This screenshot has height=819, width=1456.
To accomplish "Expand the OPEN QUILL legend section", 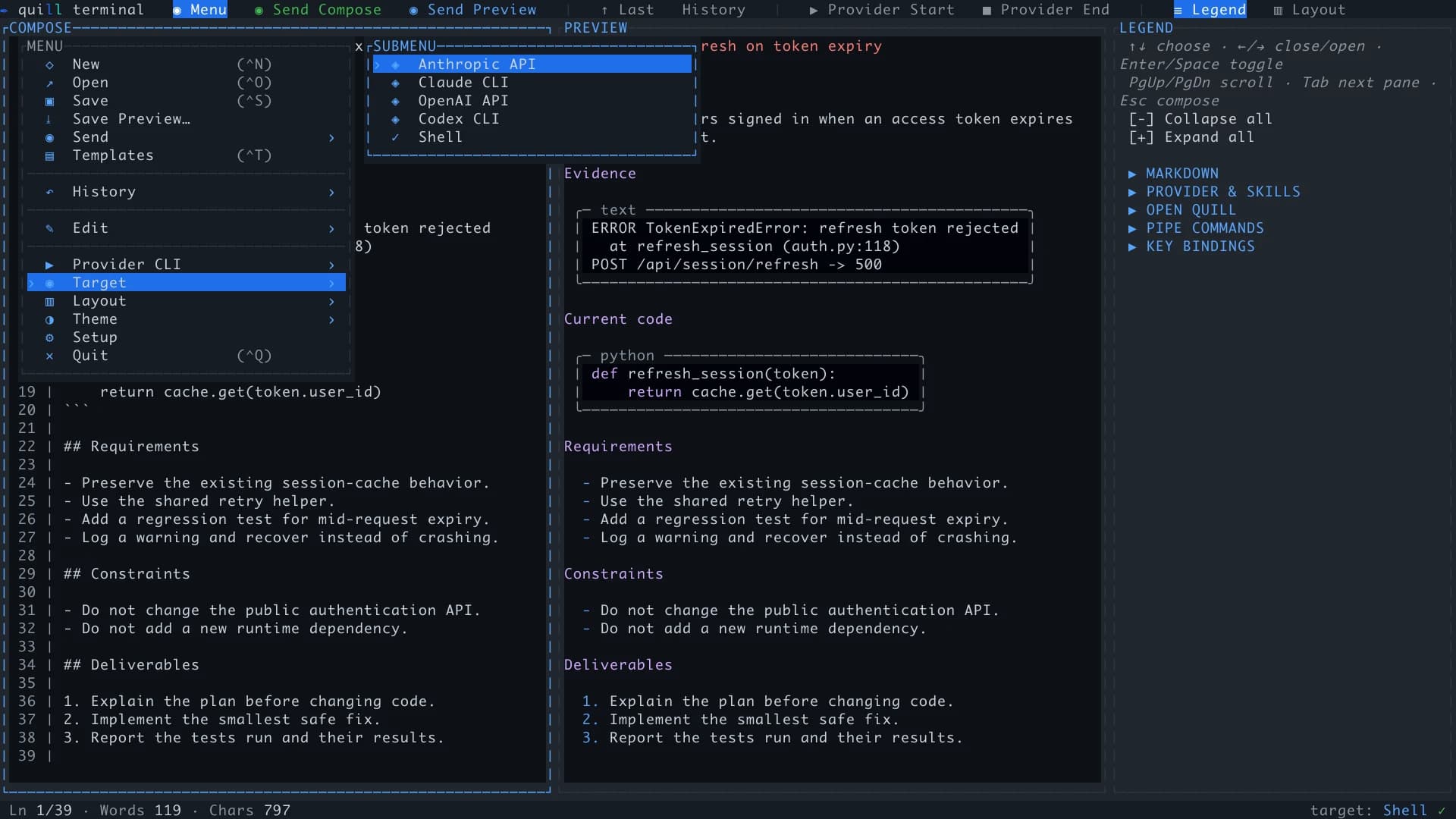I will pyautogui.click(x=1181, y=210).
